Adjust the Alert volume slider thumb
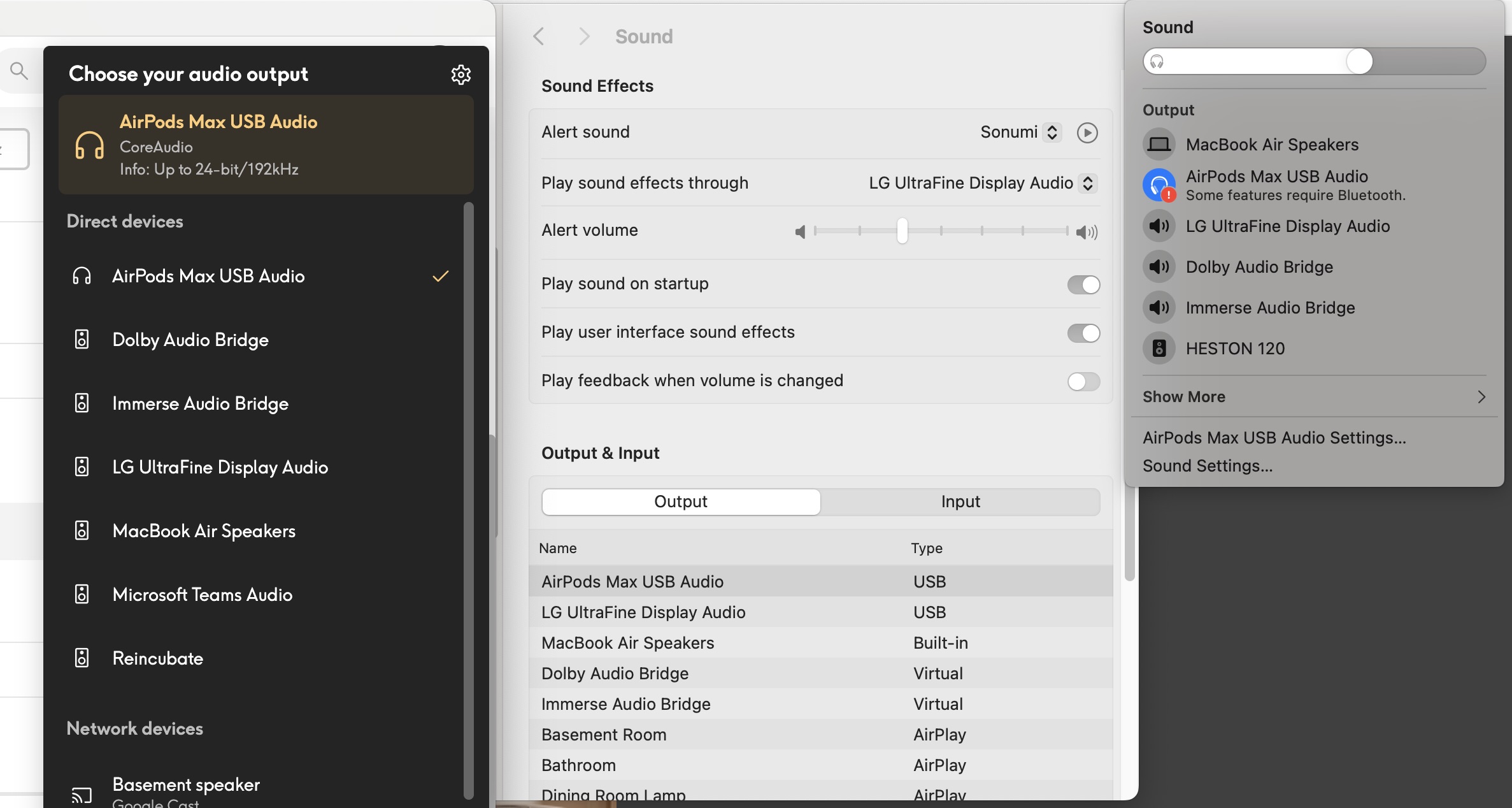Image resolution: width=1512 pixels, height=808 pixels. (x=902, y=231)
